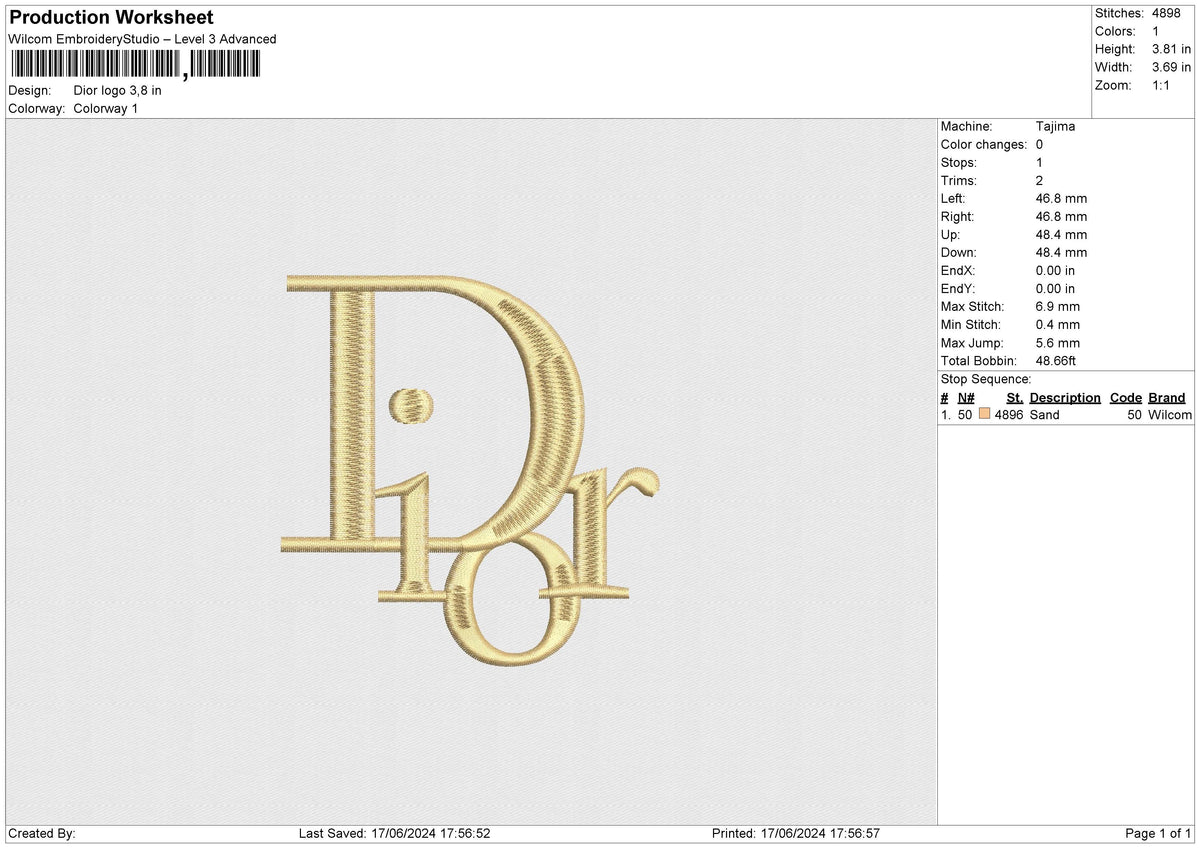Click the Sand color swatch
1200x848 pixels.
point(985,415)
